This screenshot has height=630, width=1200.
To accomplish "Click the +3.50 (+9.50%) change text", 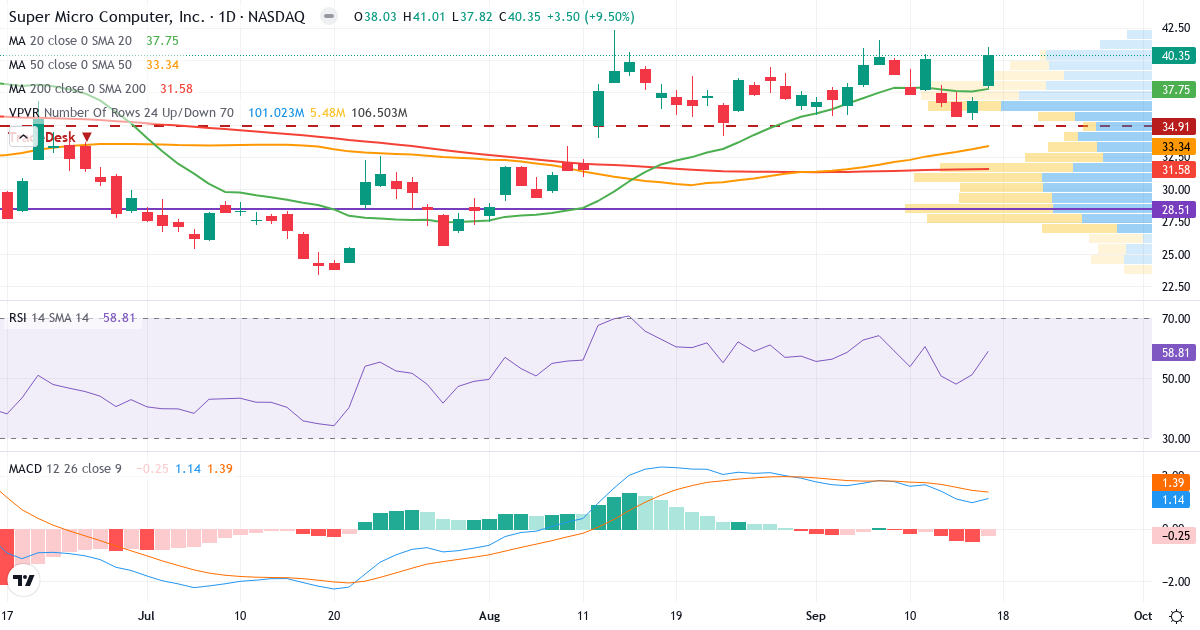I will 592,17.
